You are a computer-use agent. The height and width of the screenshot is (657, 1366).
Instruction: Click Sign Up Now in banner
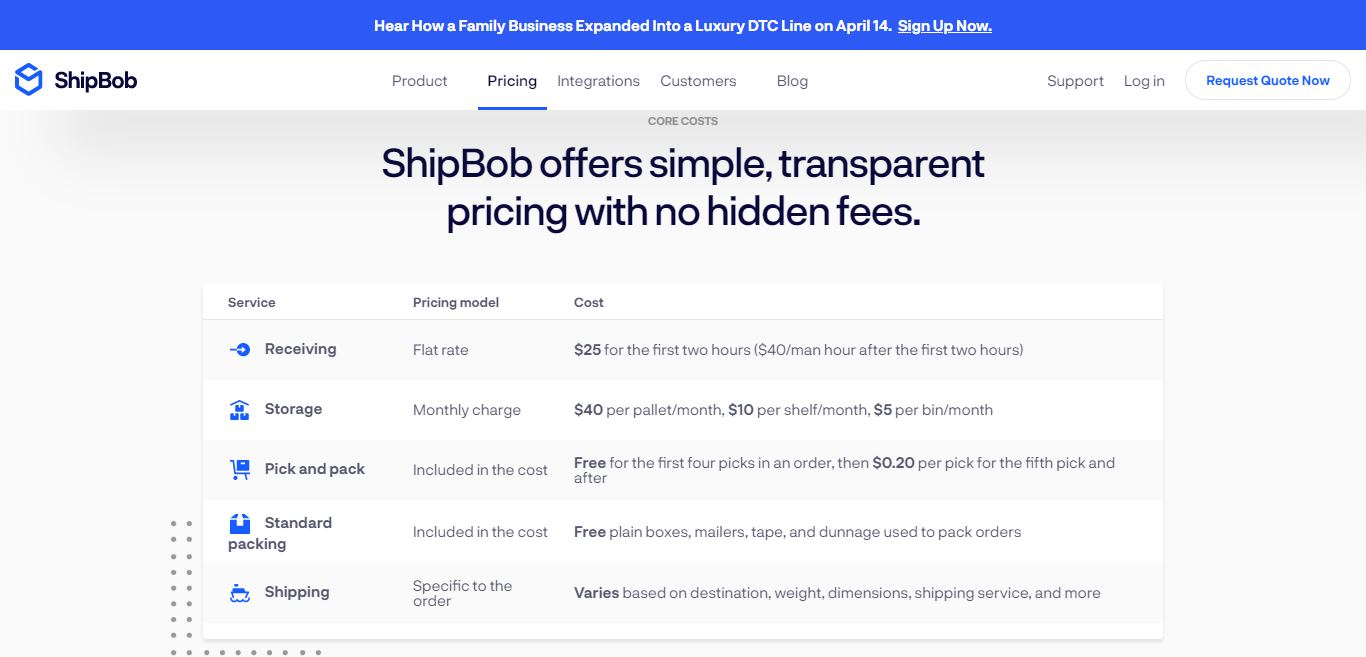[945, 26]
